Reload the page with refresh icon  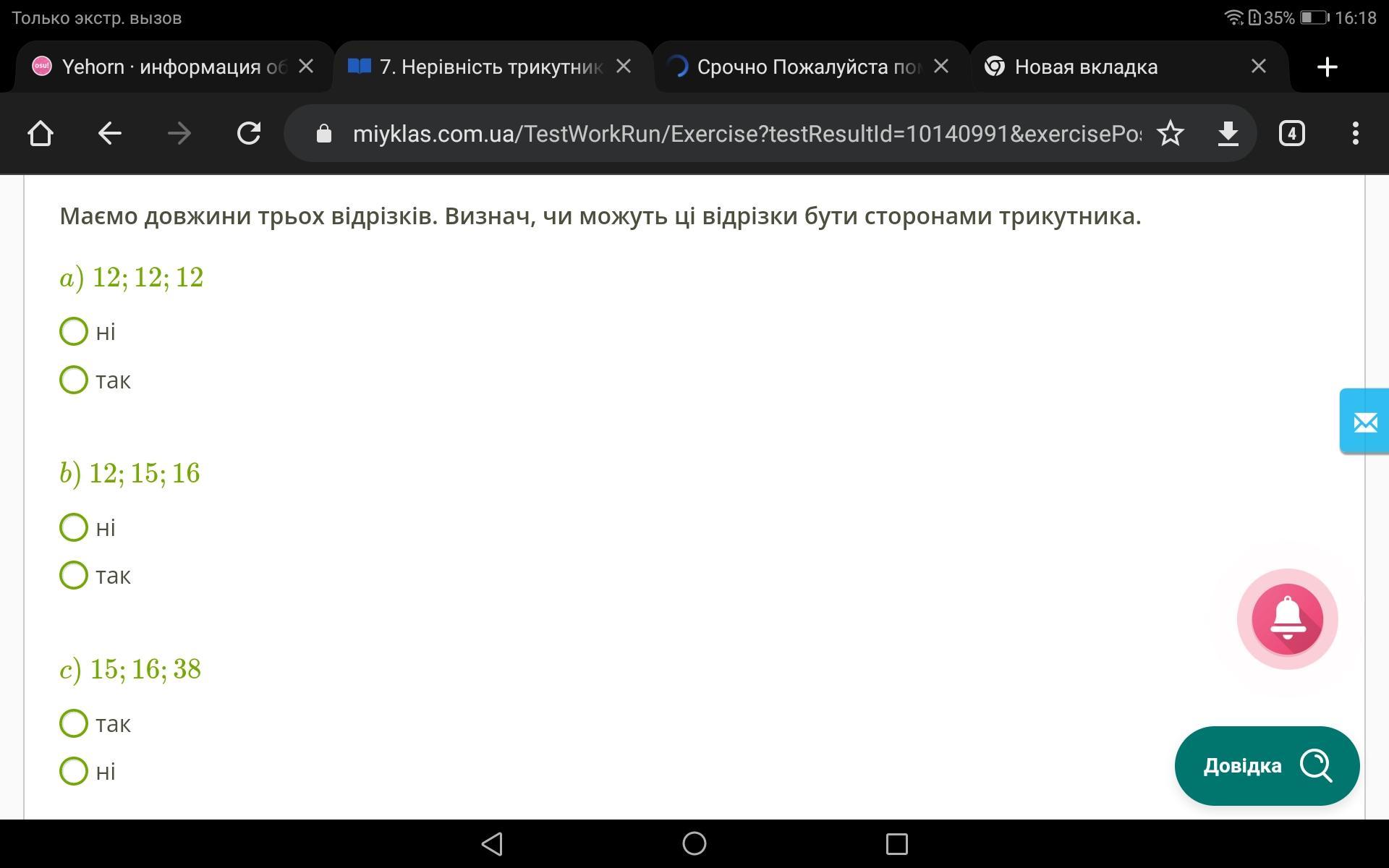[x=249, y=133]
